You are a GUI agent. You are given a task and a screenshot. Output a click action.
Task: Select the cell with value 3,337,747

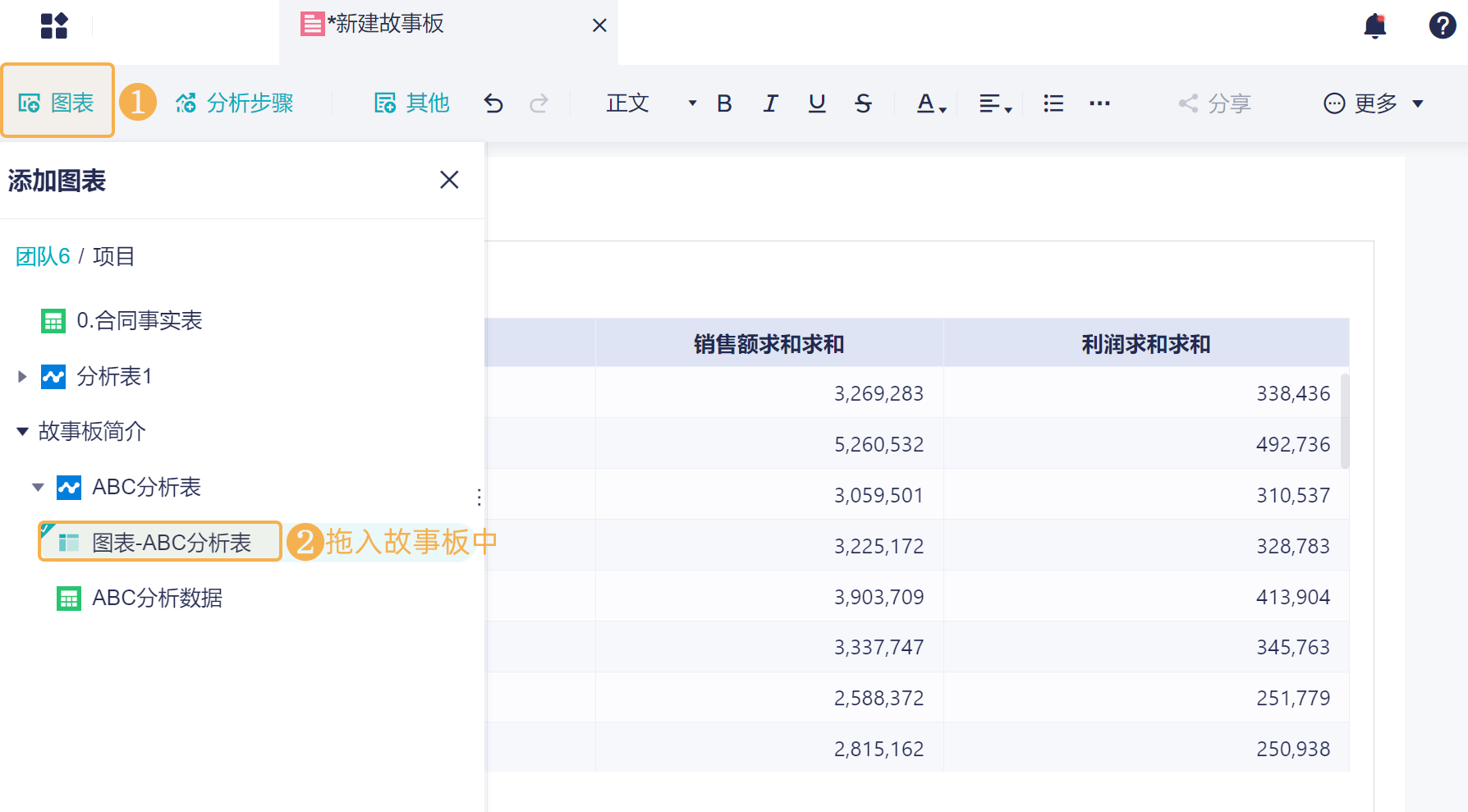769,647
